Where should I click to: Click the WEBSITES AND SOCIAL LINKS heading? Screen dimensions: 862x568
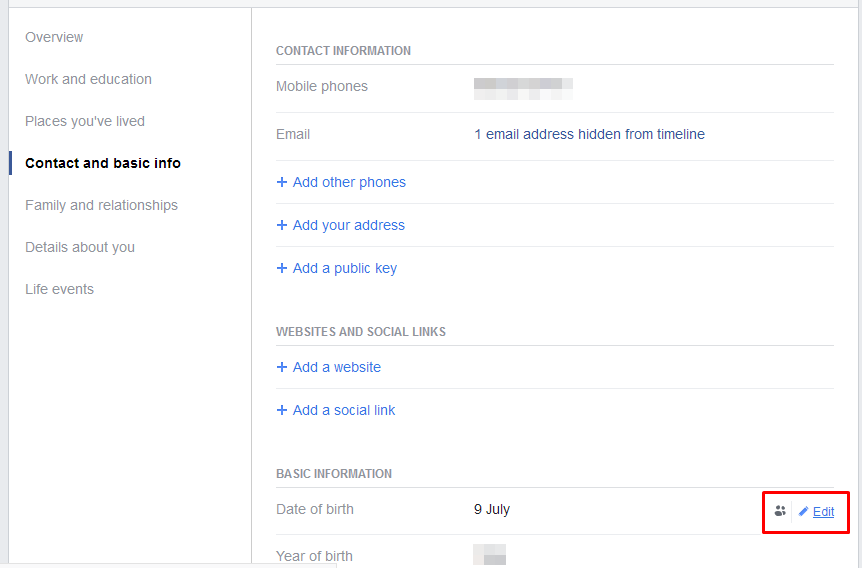(x=361, y=332)
